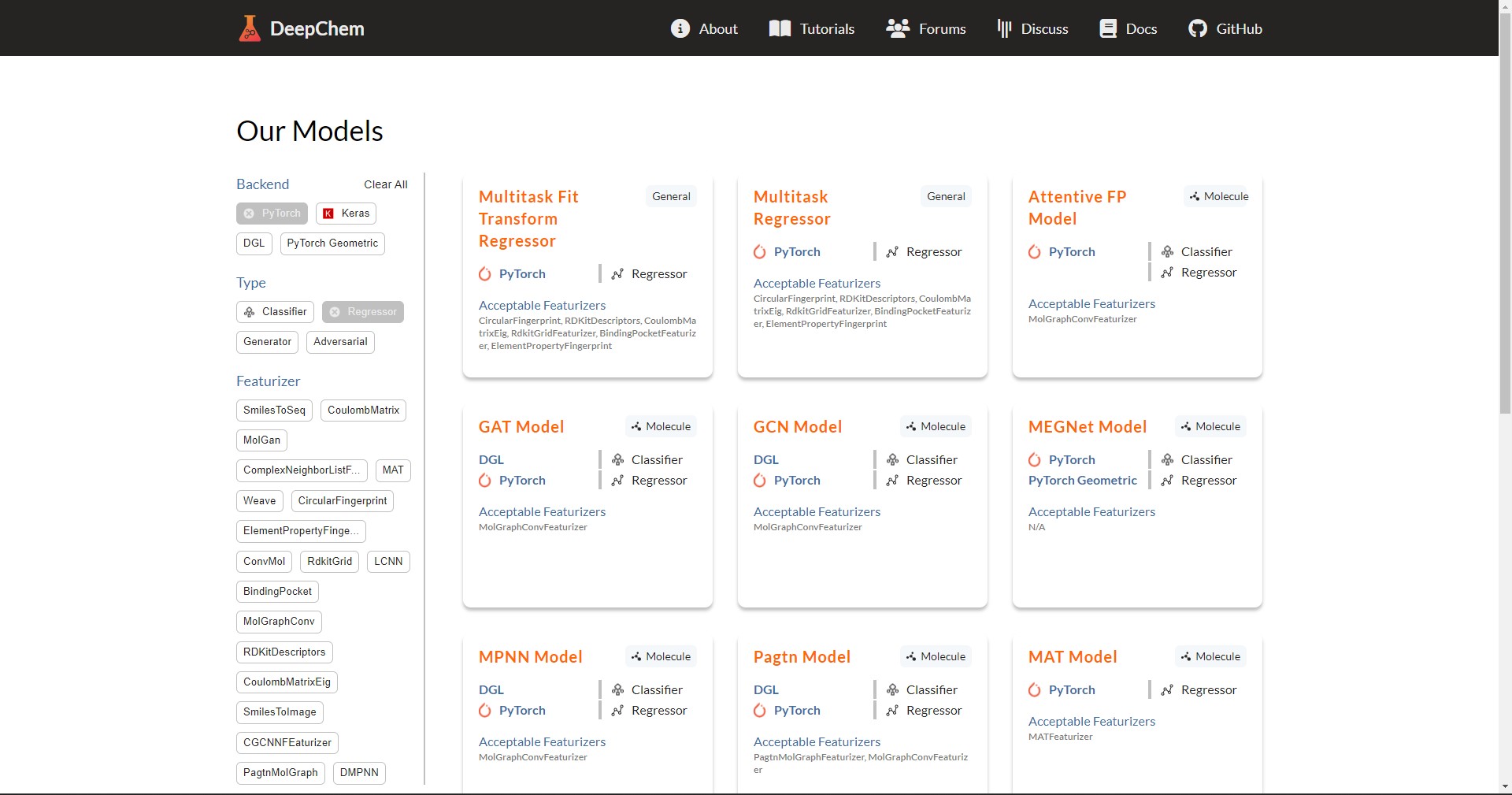The image size is (1512, 795).
Task: Click the Clear All filters button
Action: 386,184
